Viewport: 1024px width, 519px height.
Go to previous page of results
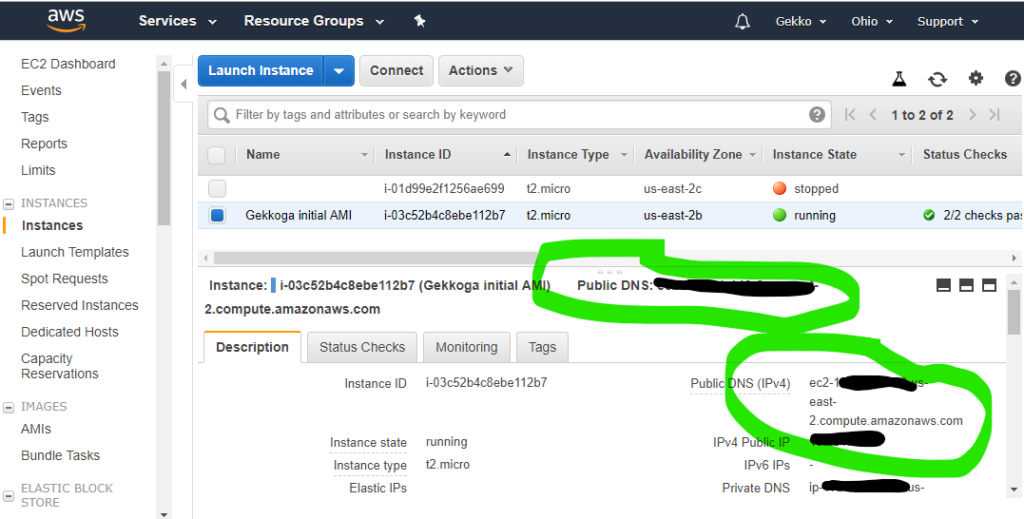point(872,115)
